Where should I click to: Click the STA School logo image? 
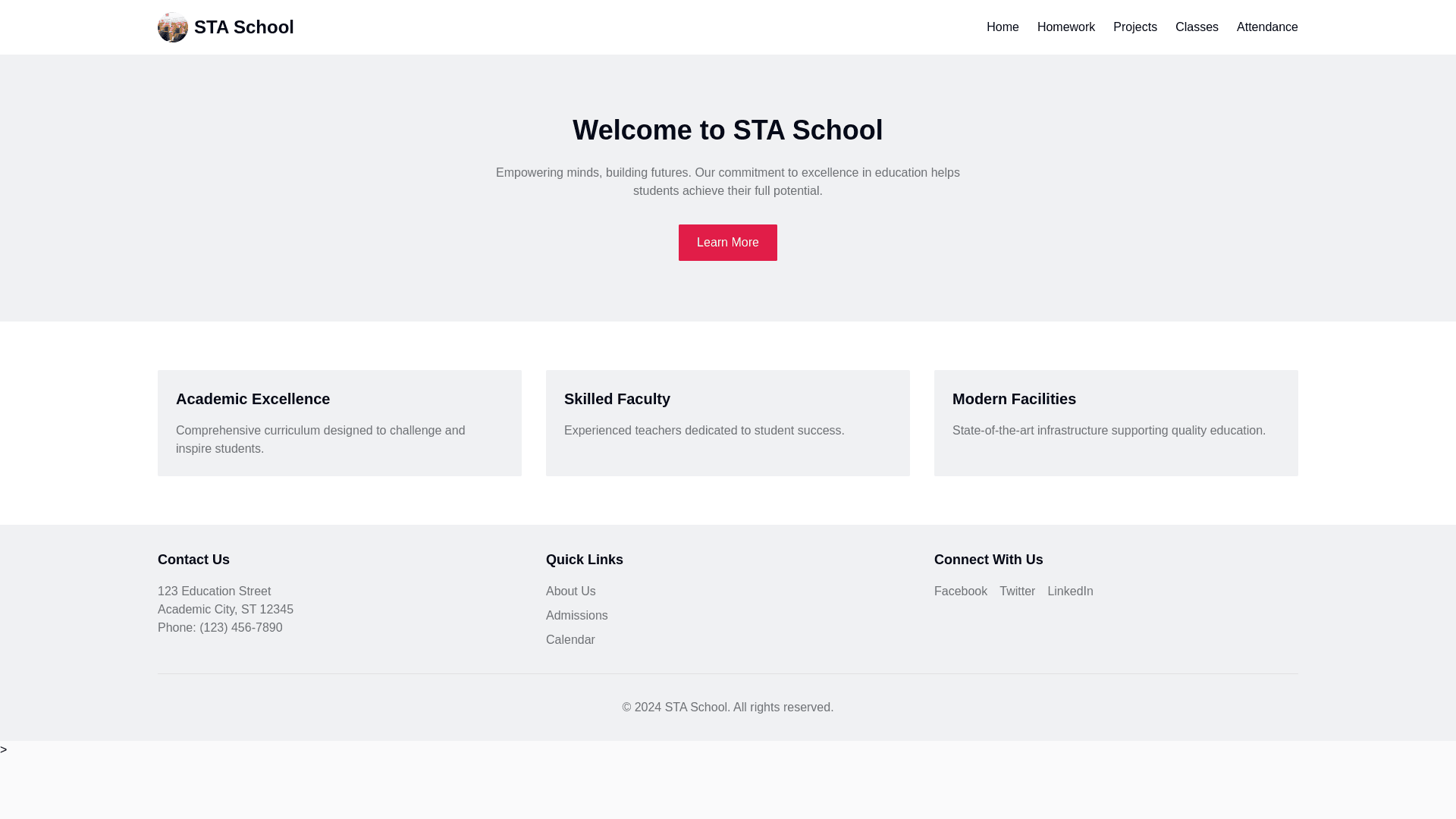click(172, 27)
